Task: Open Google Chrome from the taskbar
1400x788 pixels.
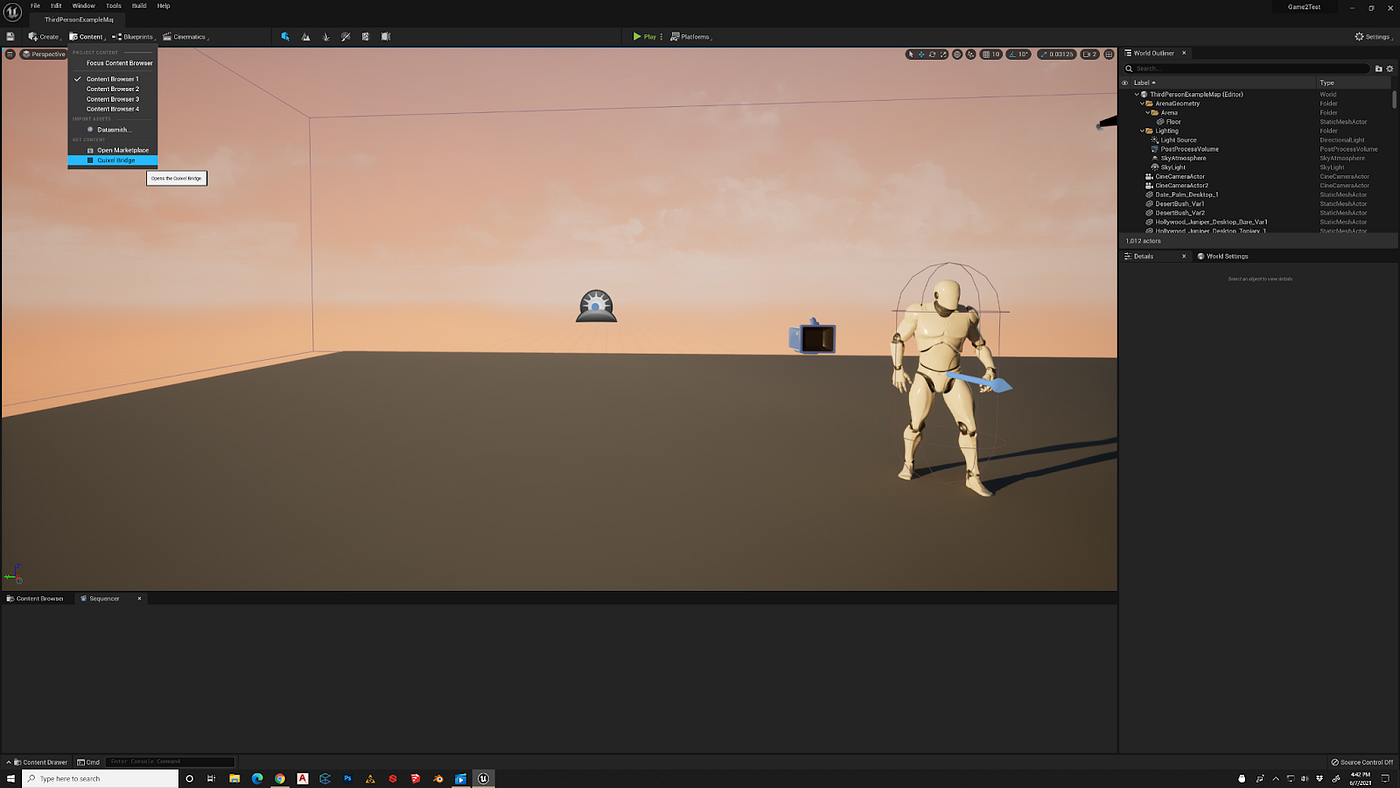Action: pyautogui.click(x=280, y=778)
